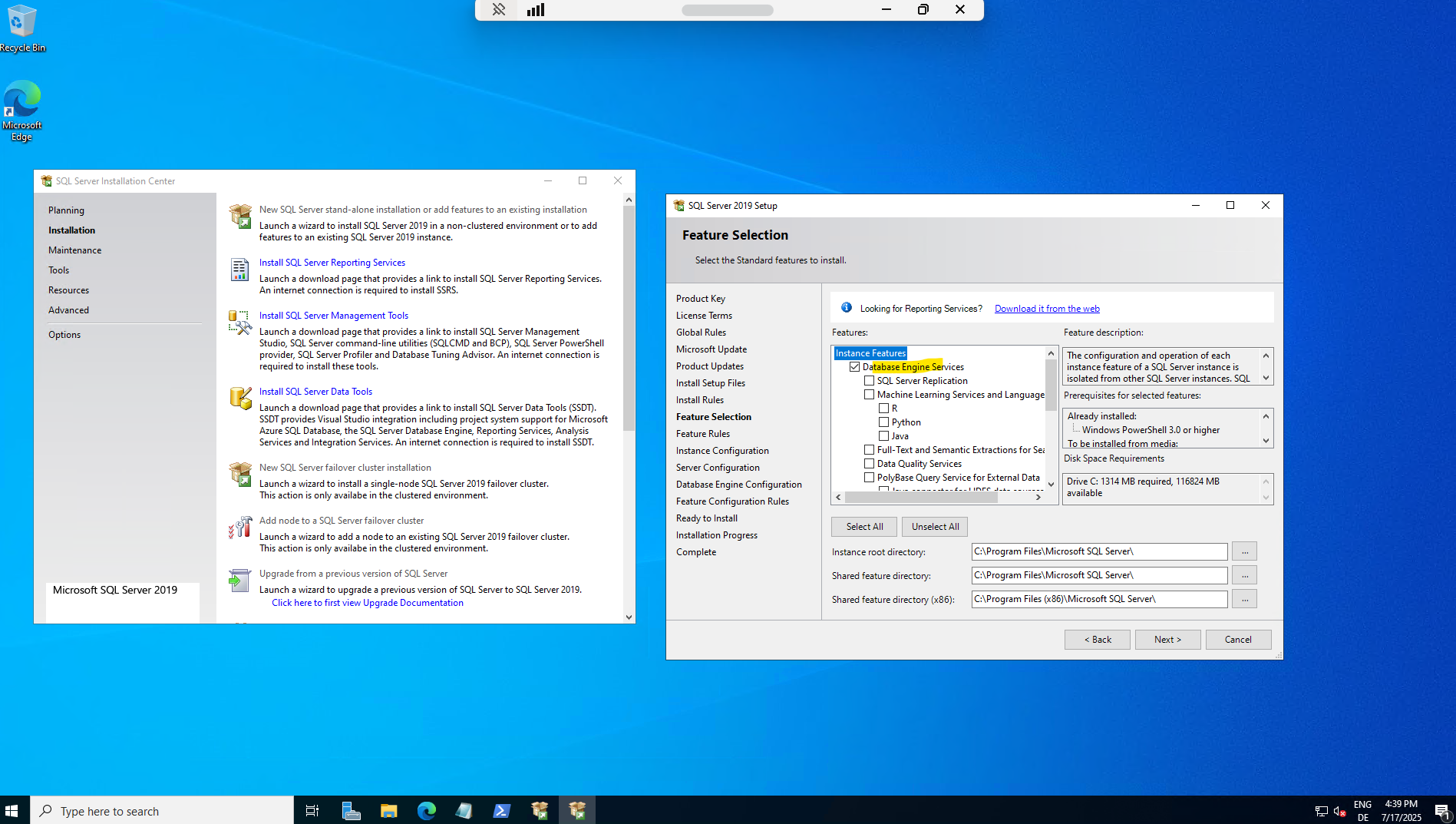This screenshot has height=824, width=1456.
Task: Open Windows PowerShell from the taskbar
Action: (501, 809)
